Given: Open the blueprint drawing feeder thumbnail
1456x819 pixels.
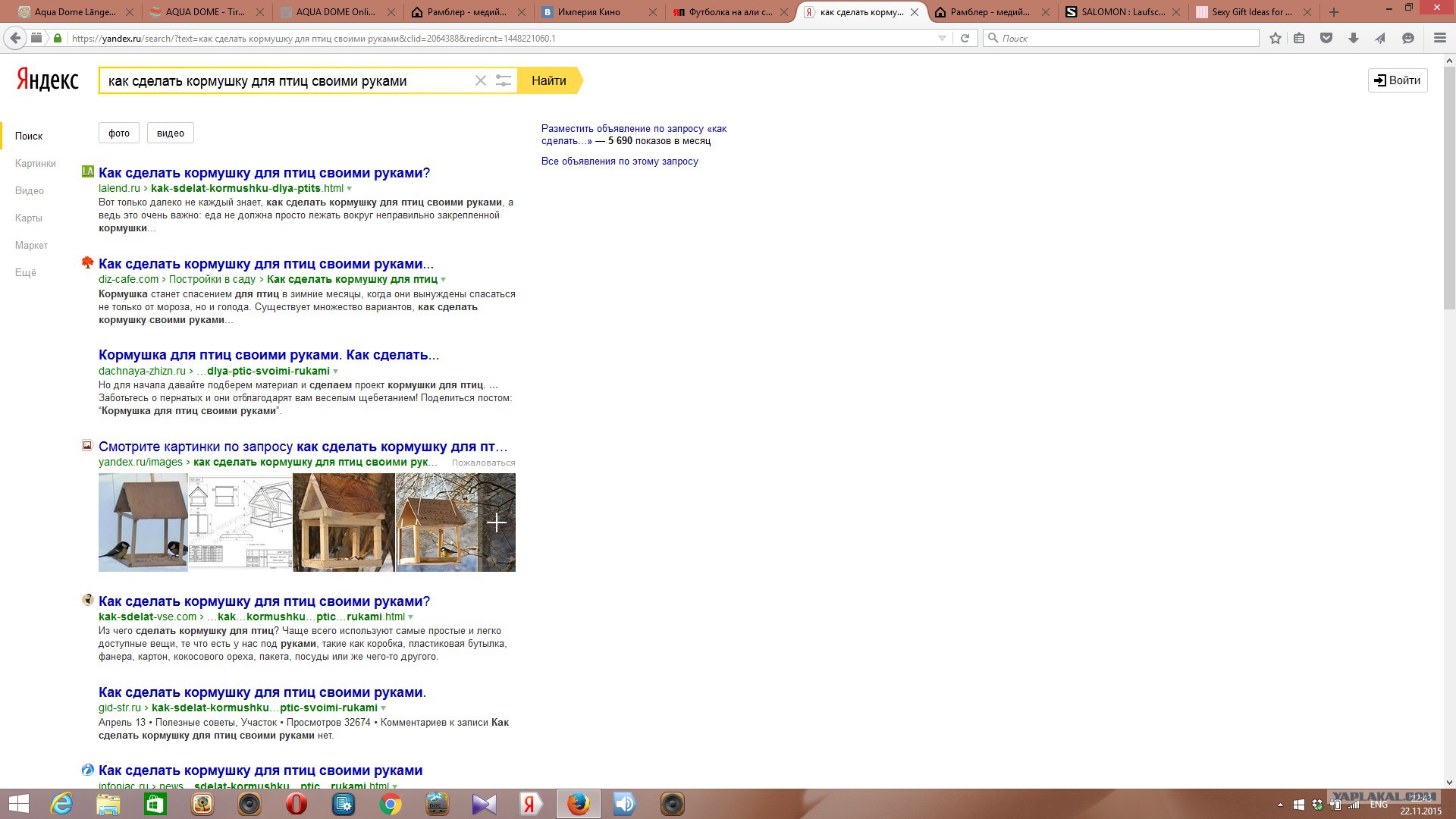Looking at the screenshot, I should (240, 522).
